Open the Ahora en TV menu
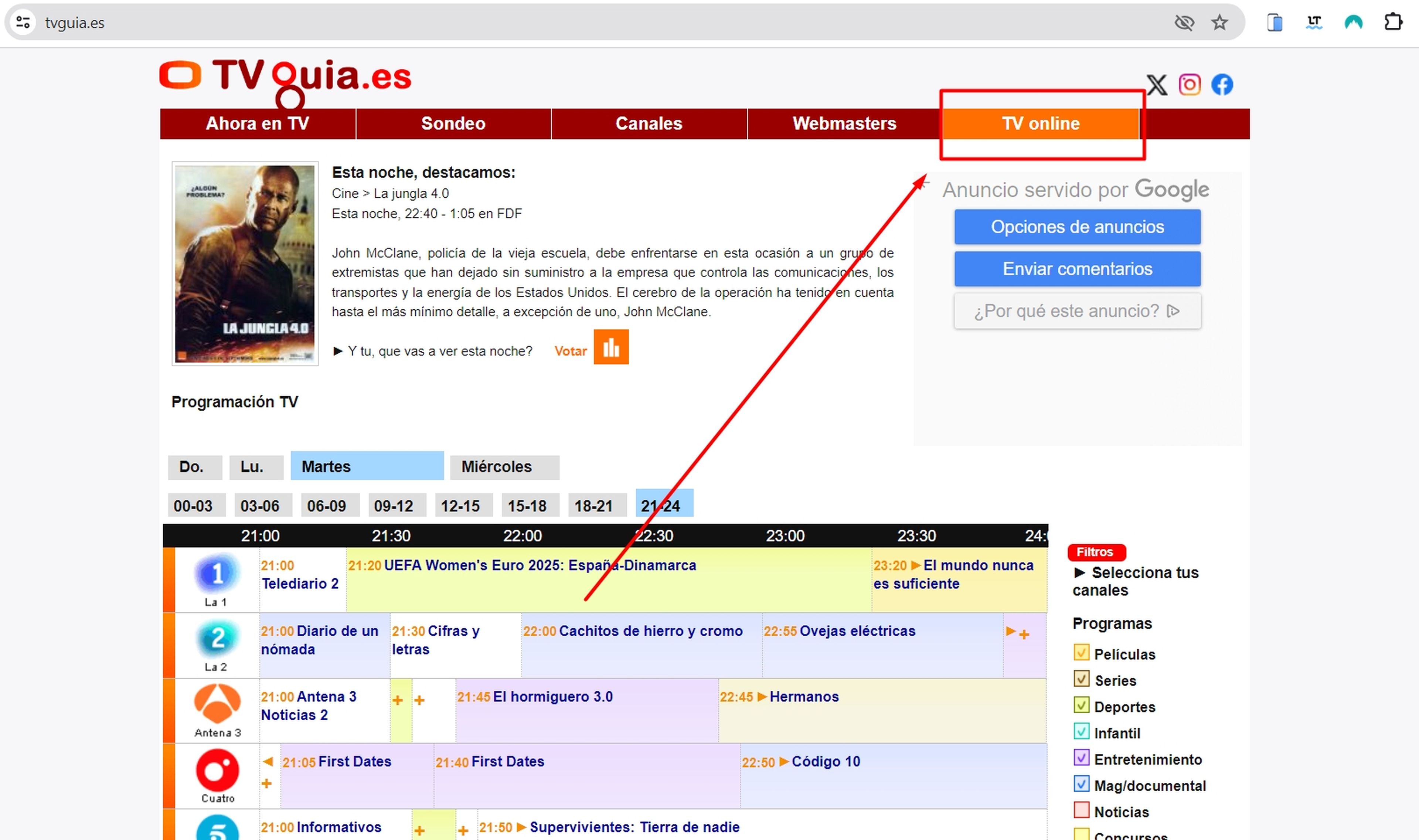The width and height of the screenshot is (1419, 840). pyautogui.click(x=258, y=123)
